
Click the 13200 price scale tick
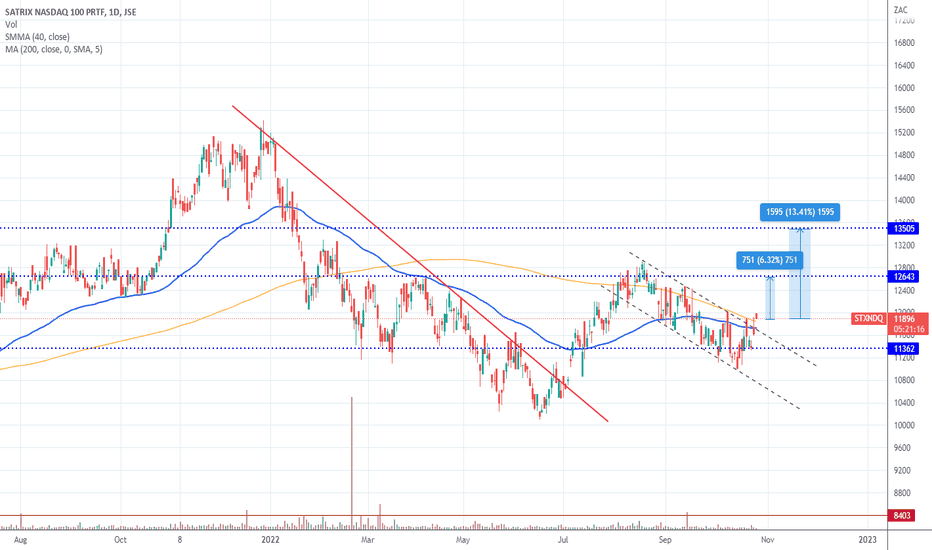point(904,246)
